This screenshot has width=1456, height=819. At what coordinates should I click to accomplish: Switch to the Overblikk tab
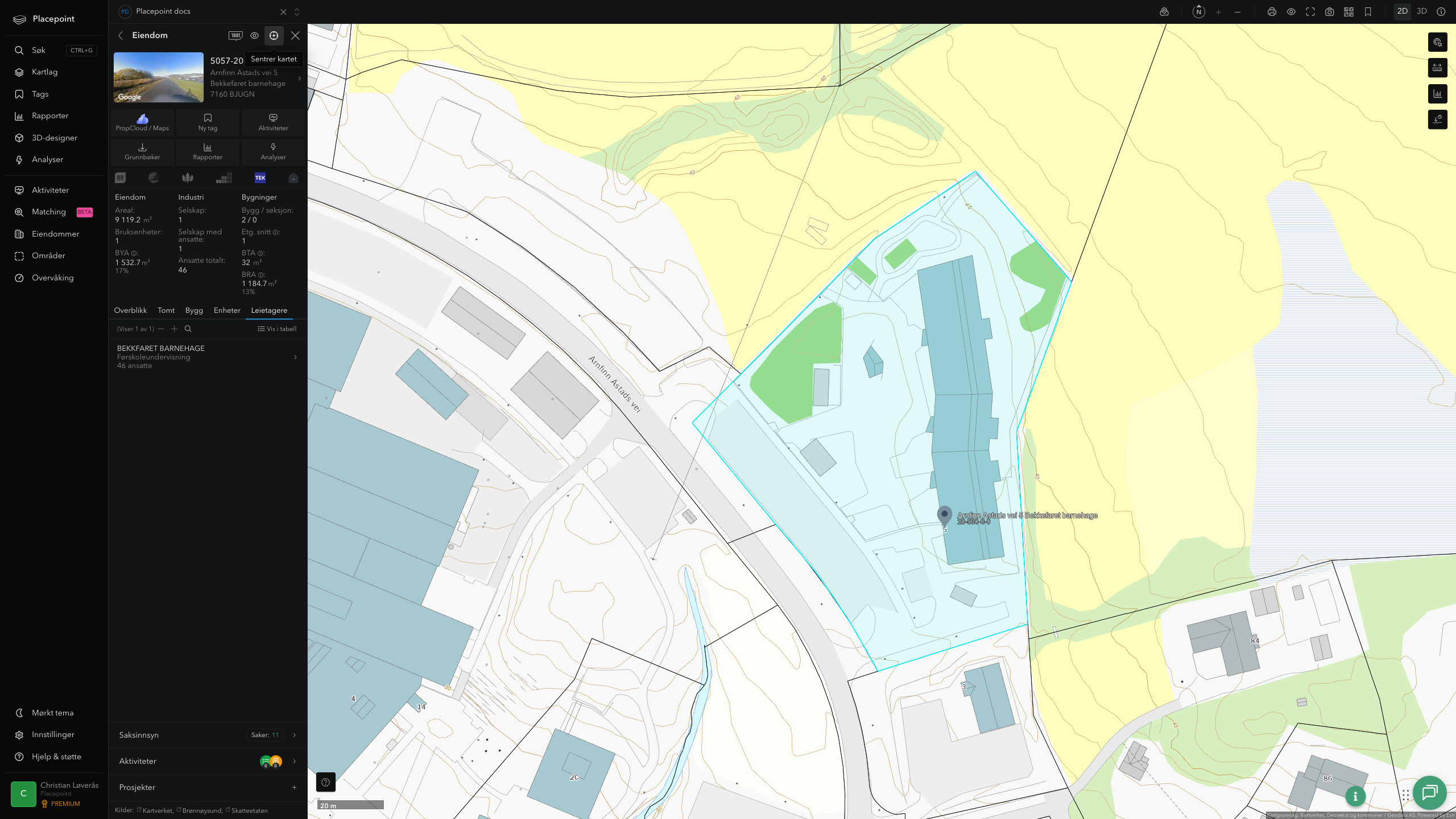130,310
